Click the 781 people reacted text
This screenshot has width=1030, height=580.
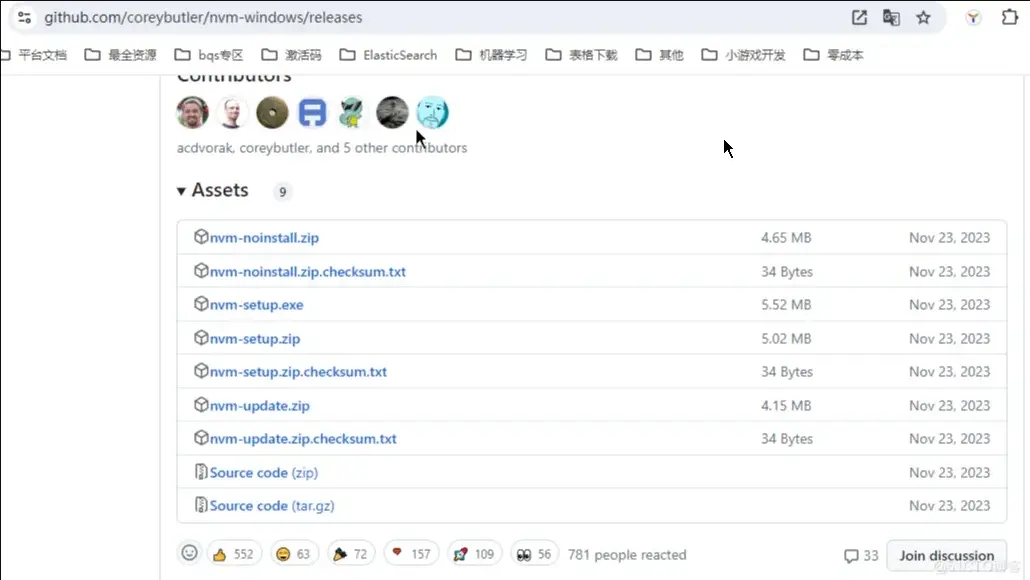point(627,555)
